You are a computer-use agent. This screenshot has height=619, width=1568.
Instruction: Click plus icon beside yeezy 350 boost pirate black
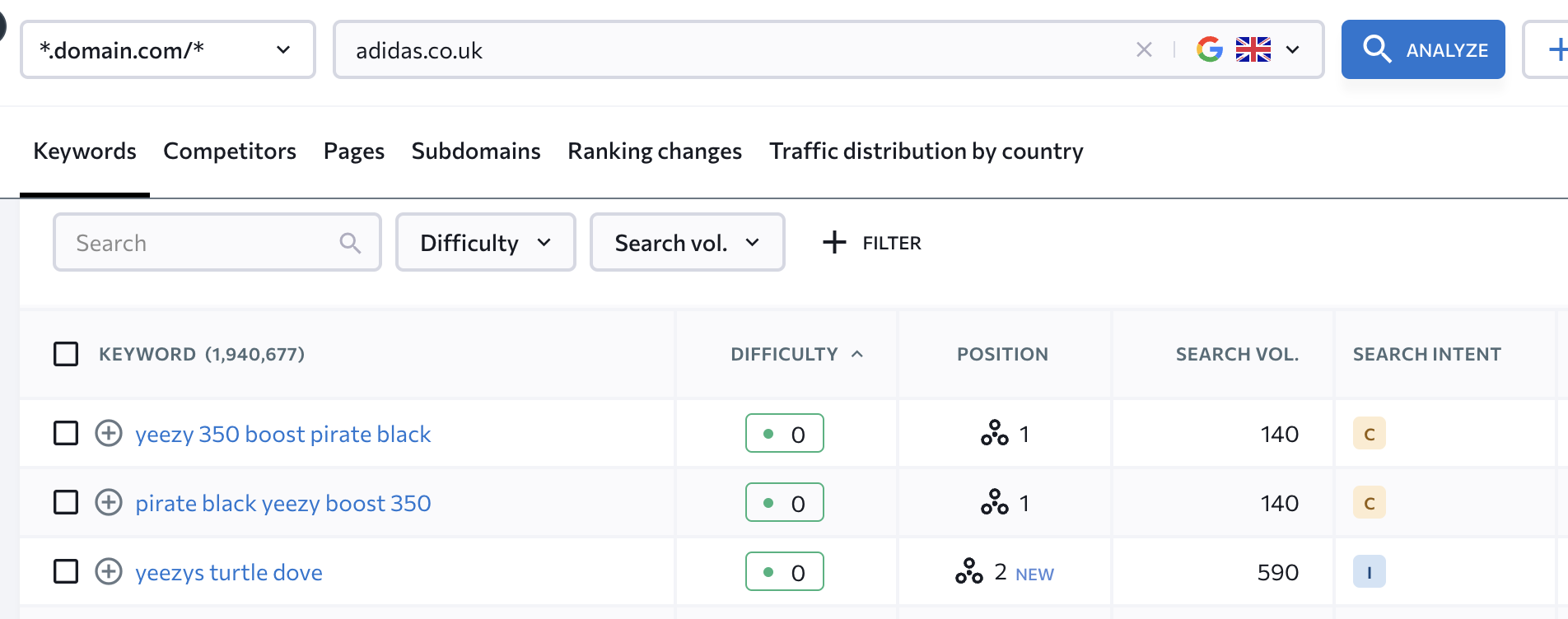click(x=109, y=433)
